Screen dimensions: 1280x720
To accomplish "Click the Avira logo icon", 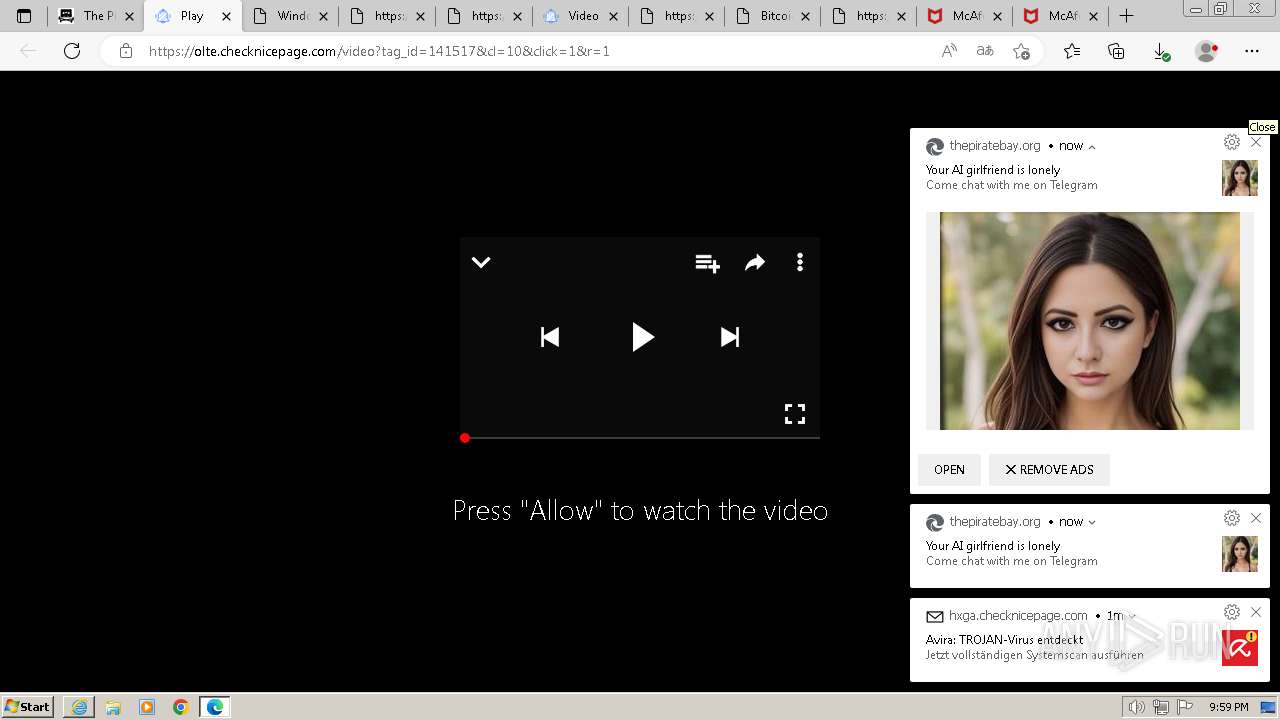I will [1240, 648].
